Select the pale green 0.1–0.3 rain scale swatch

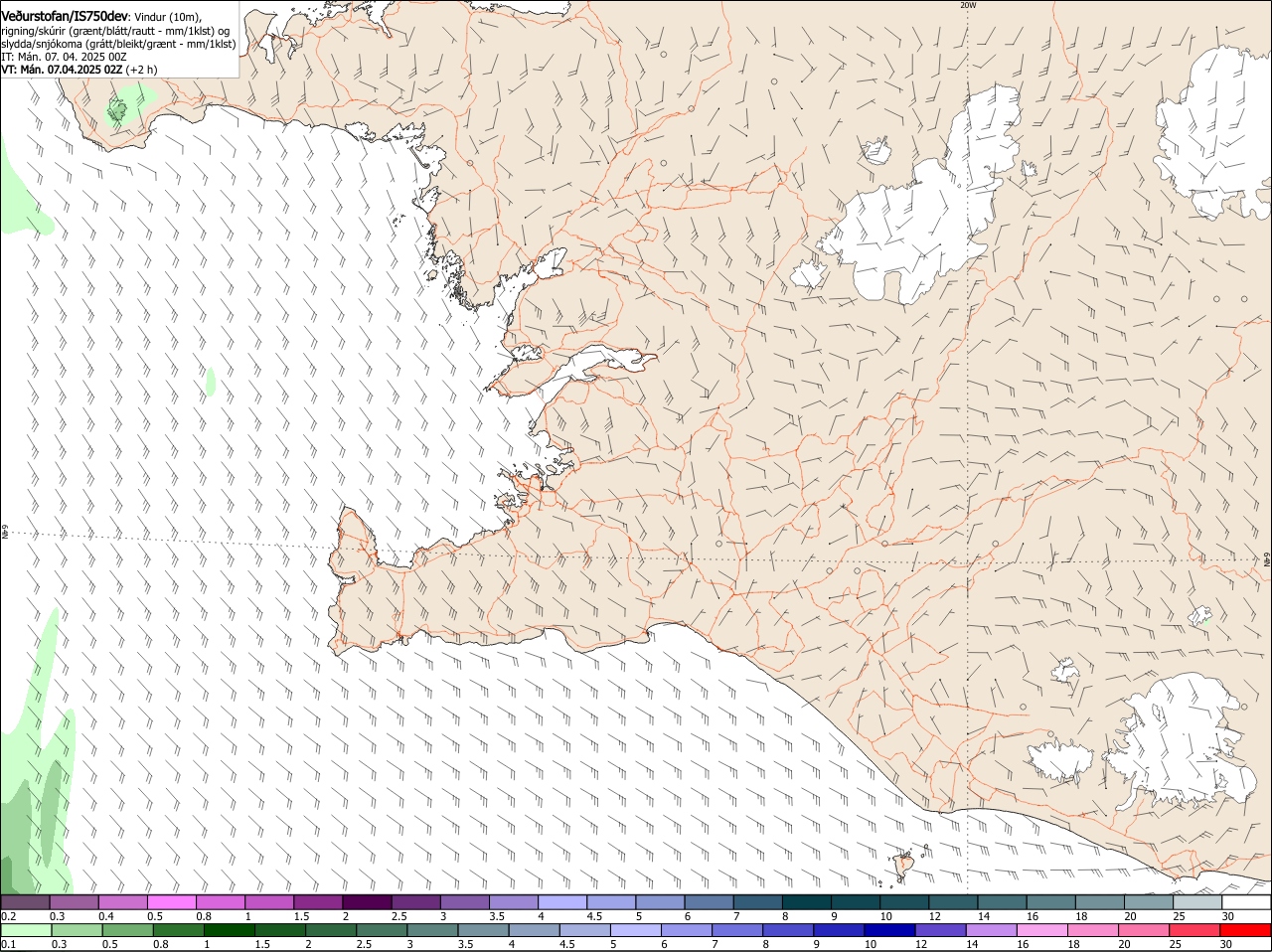coord(27,930)
